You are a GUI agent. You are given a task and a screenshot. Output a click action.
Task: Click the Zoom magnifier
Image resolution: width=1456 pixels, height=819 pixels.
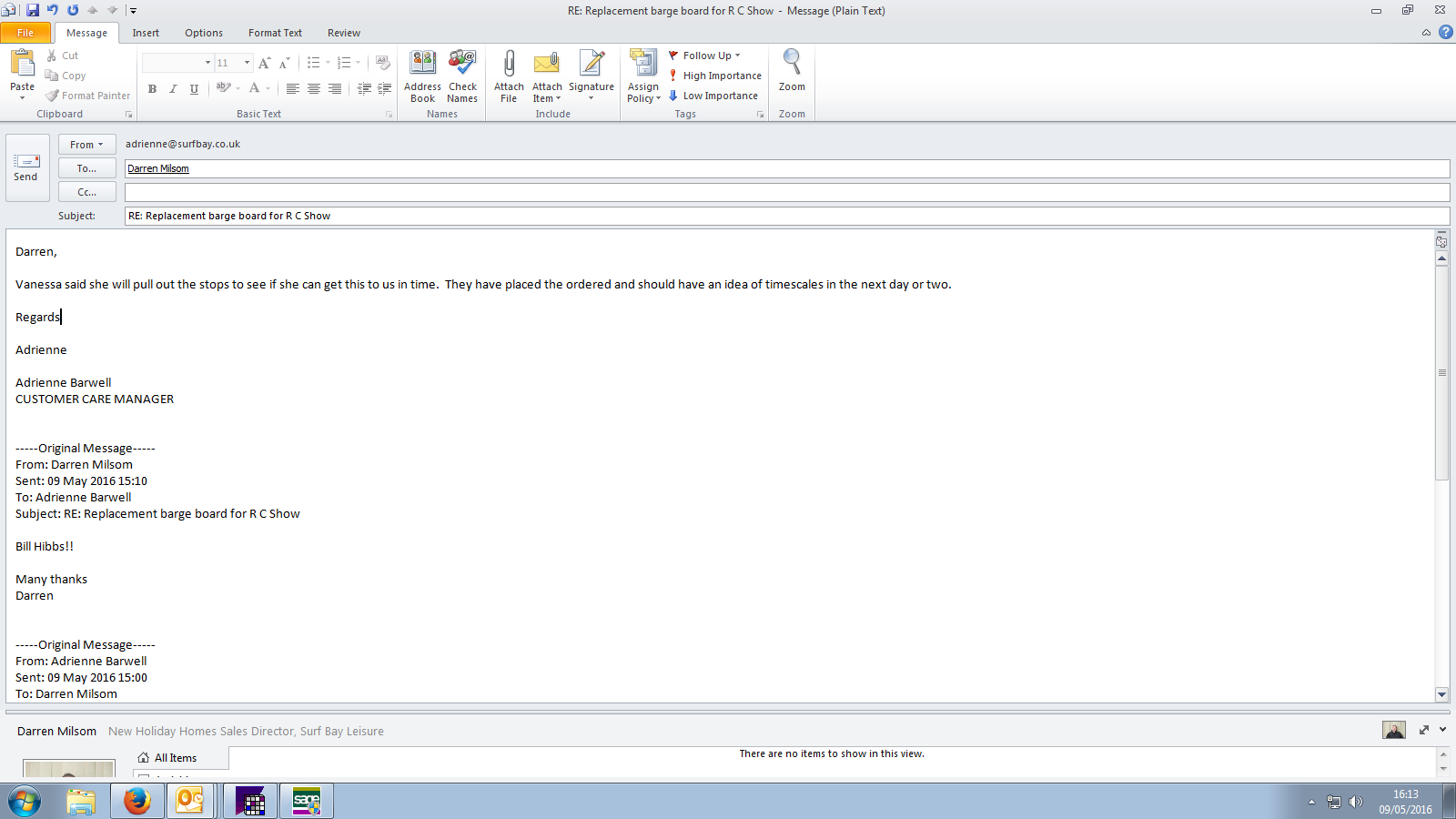pyautogui.click(x=792, y=71)
